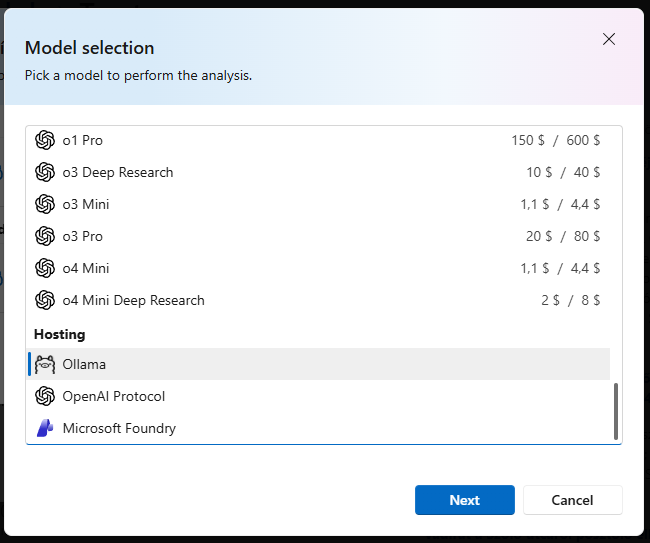Click the OpenAI logo beside o3 Pro
The image size is (650, 543).
(45, 236)
